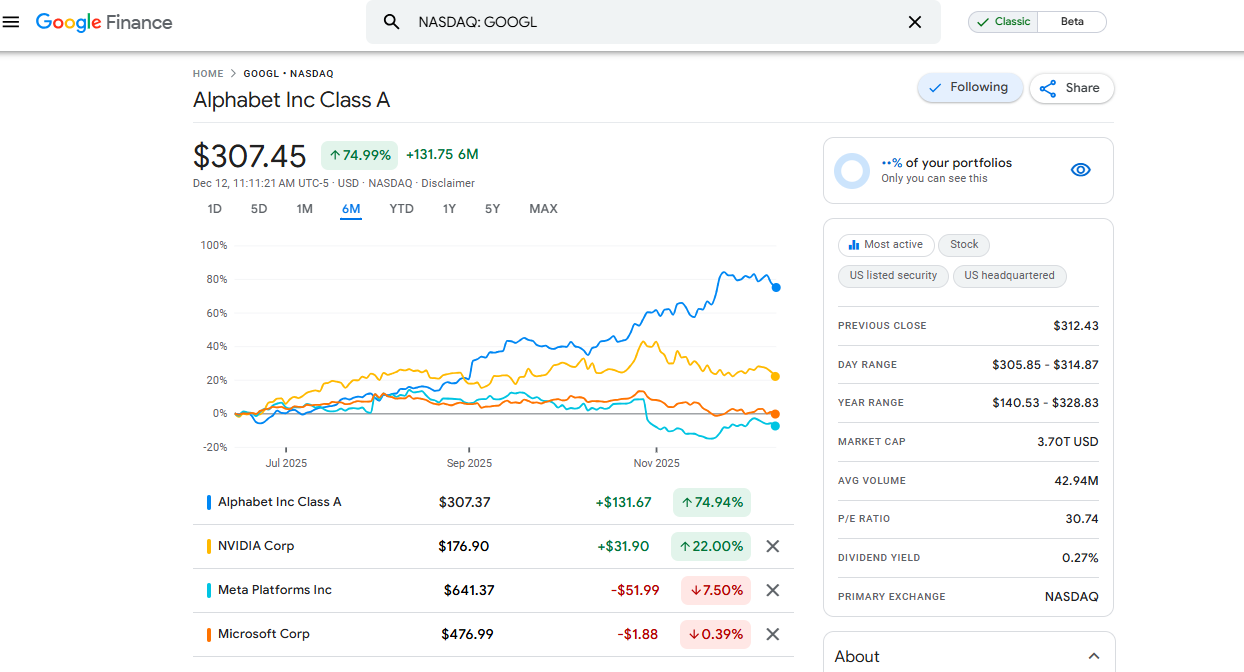Select the 1M time range

305,209
